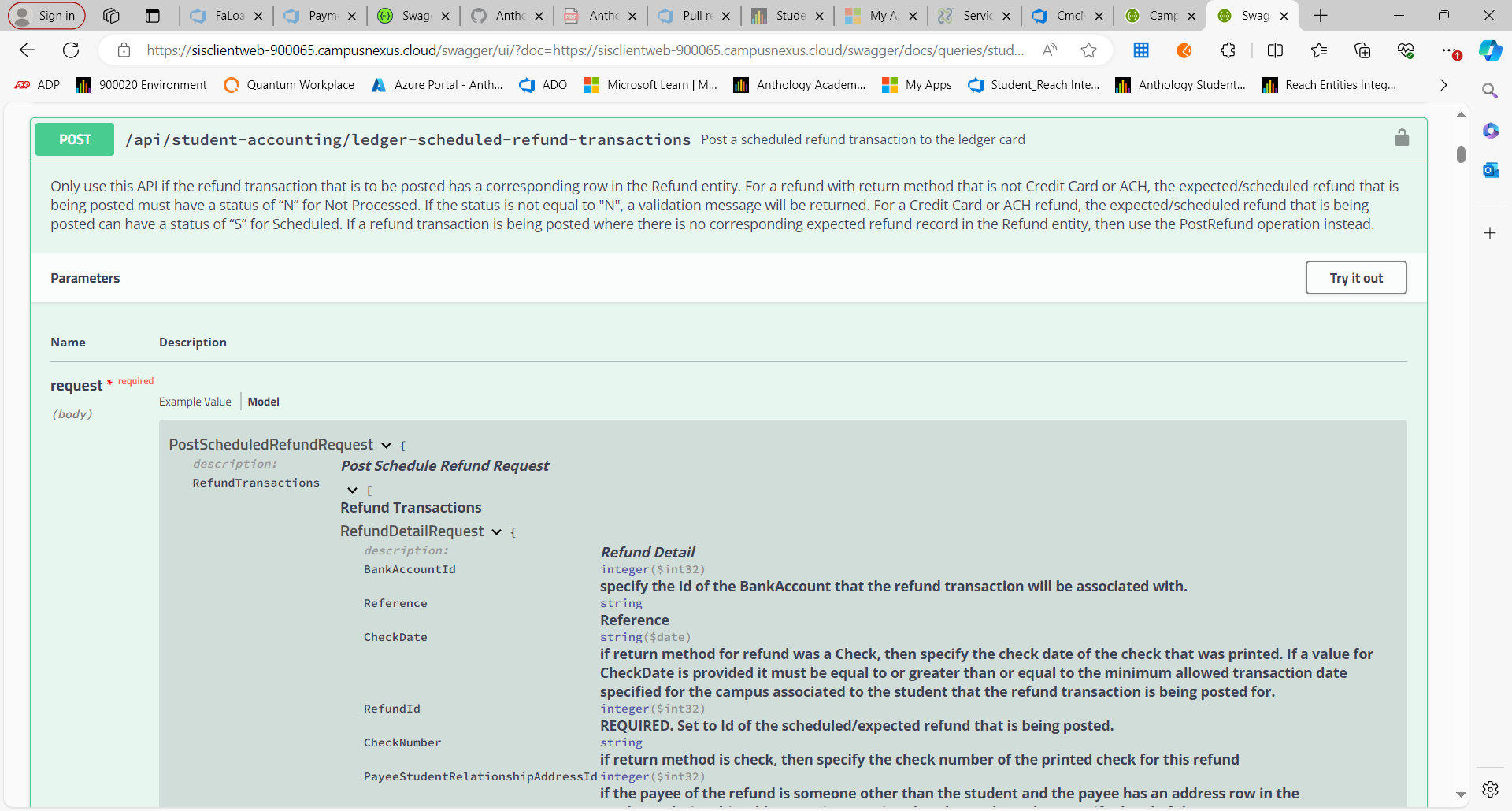Collapse RefundTransactions array chevron

pyautogui.click(x=353, y=491)
